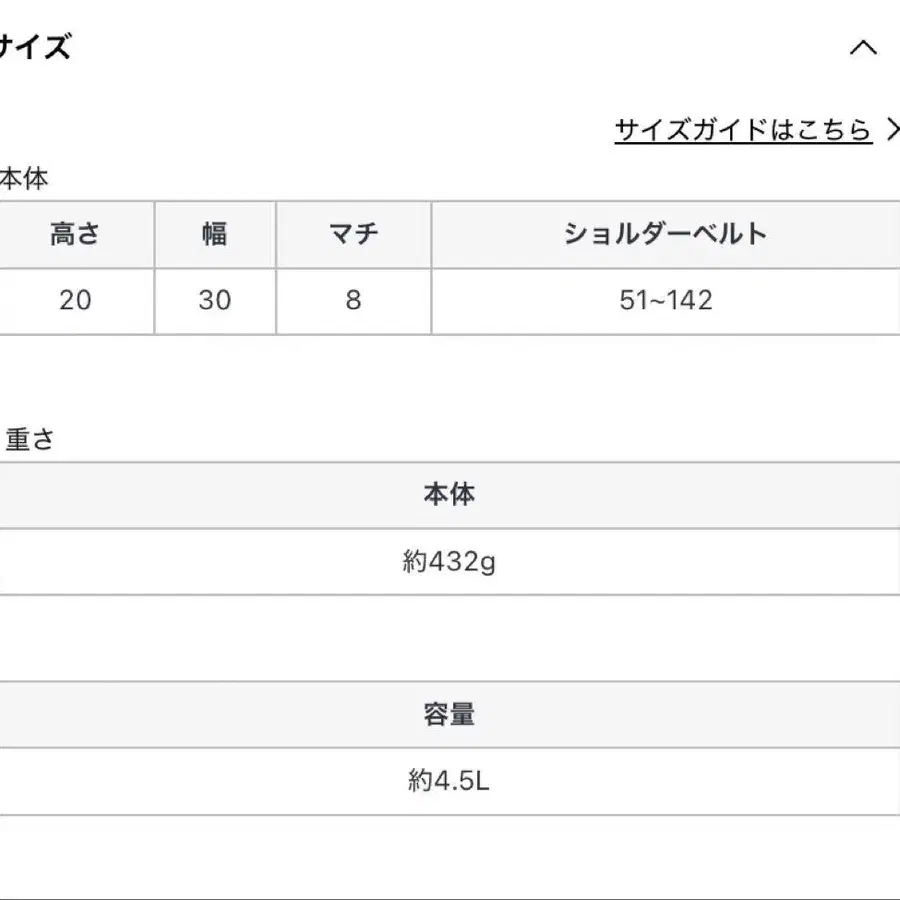Select the 幅 column header
Image resolution: width=900 pixels, height=900 pixels.
coord(213,234)
